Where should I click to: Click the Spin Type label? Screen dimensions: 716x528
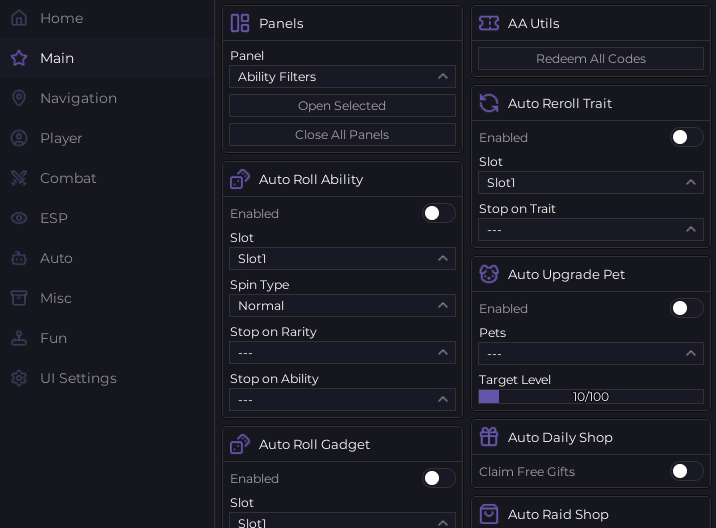[259, 285]
